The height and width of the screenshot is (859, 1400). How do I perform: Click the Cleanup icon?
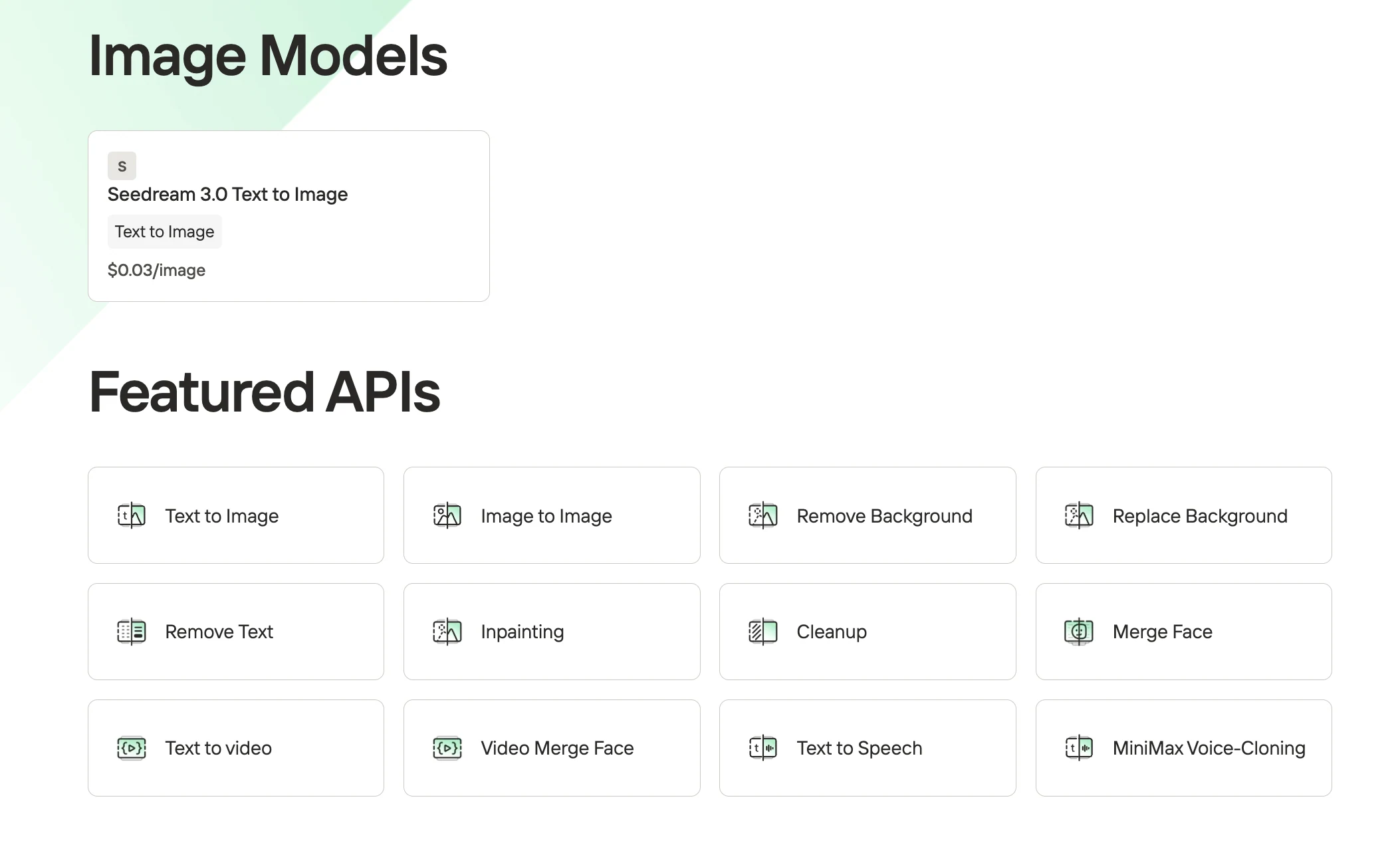pyautogui.click(x=763, y=632)
